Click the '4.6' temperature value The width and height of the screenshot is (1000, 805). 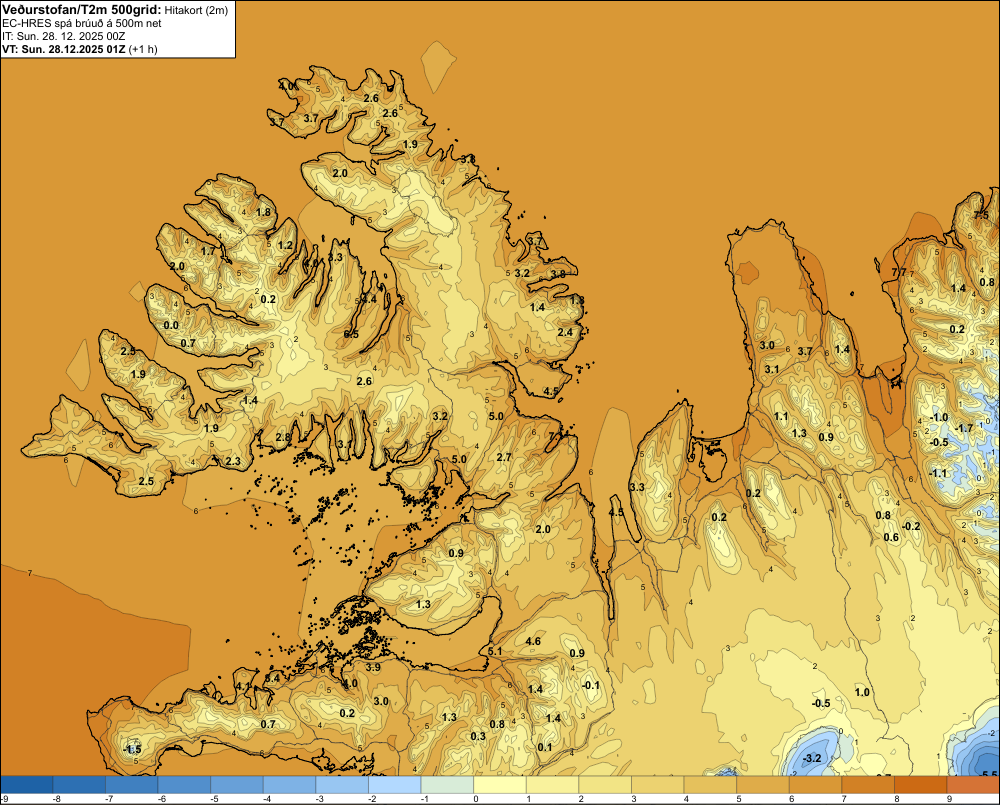pyautogui.click(x=533, y=641)
